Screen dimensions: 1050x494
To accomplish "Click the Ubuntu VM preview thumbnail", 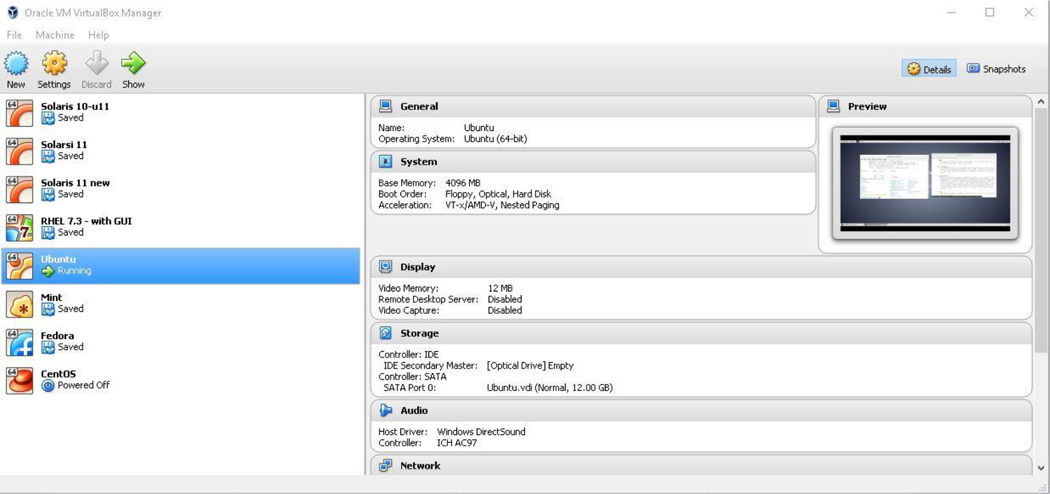I will [x=925, y=183].
